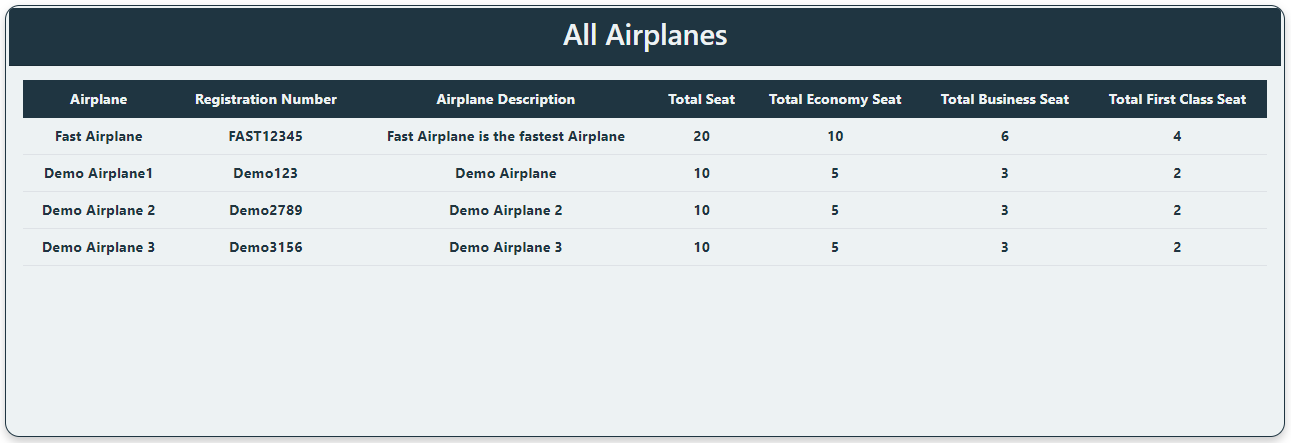Click Fast Airplane's first class seat value 4

click(x=1177, y=136)
